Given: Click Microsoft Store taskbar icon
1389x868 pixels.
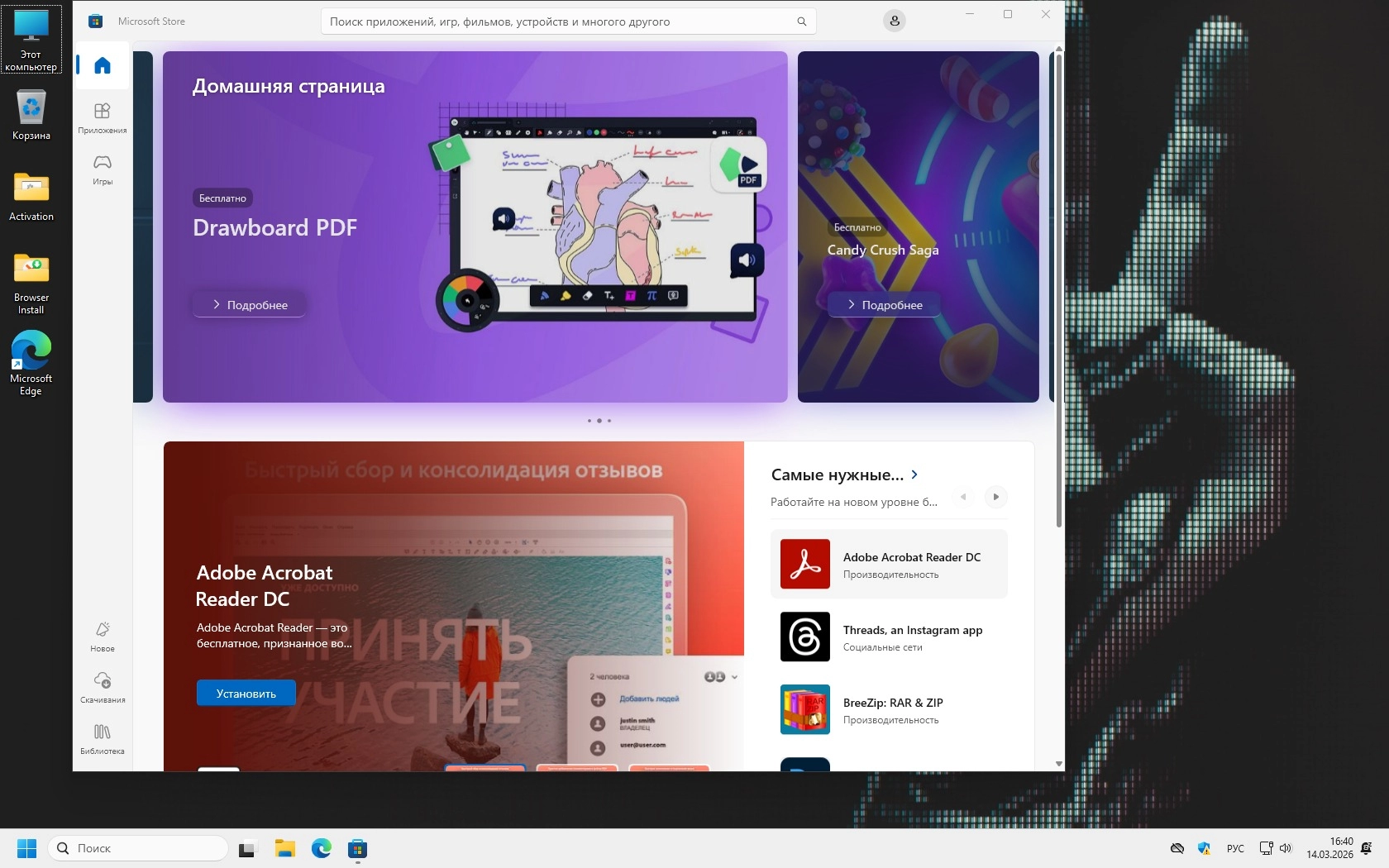Looking at the screenshot, I should pyautogui.click(x=357, y=848).
